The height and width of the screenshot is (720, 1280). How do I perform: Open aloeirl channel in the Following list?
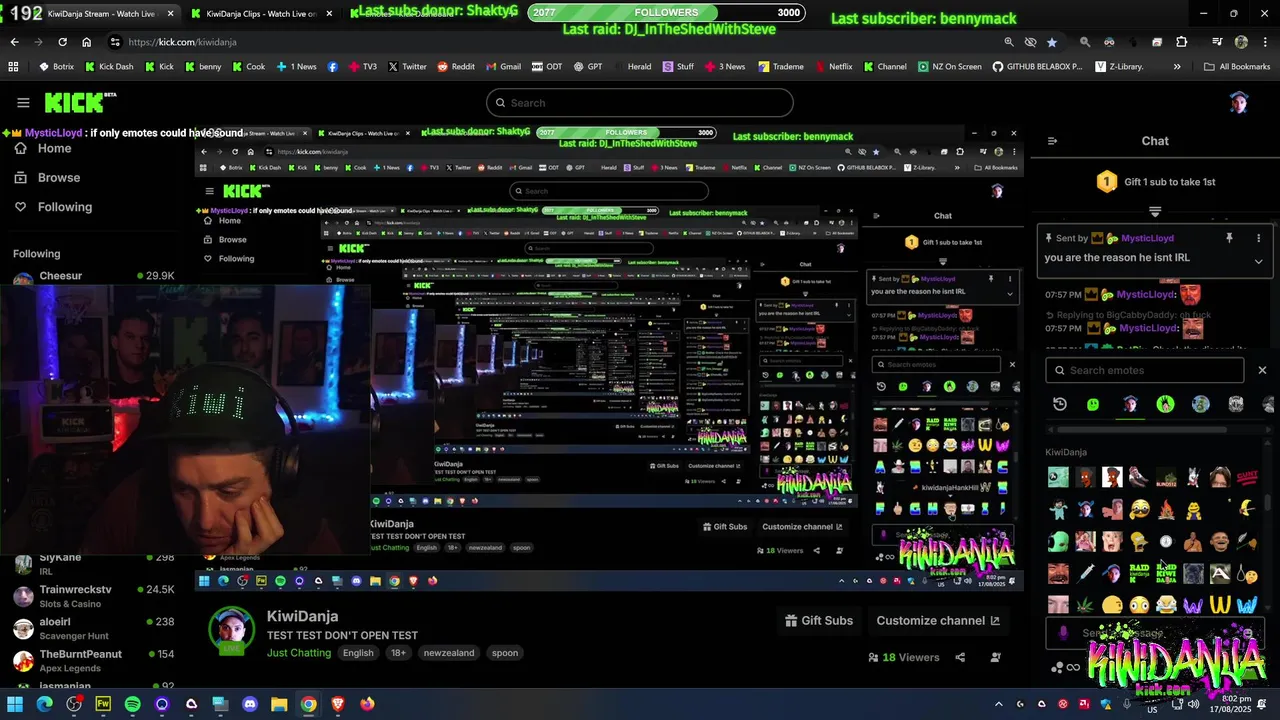tap(95, 628)
